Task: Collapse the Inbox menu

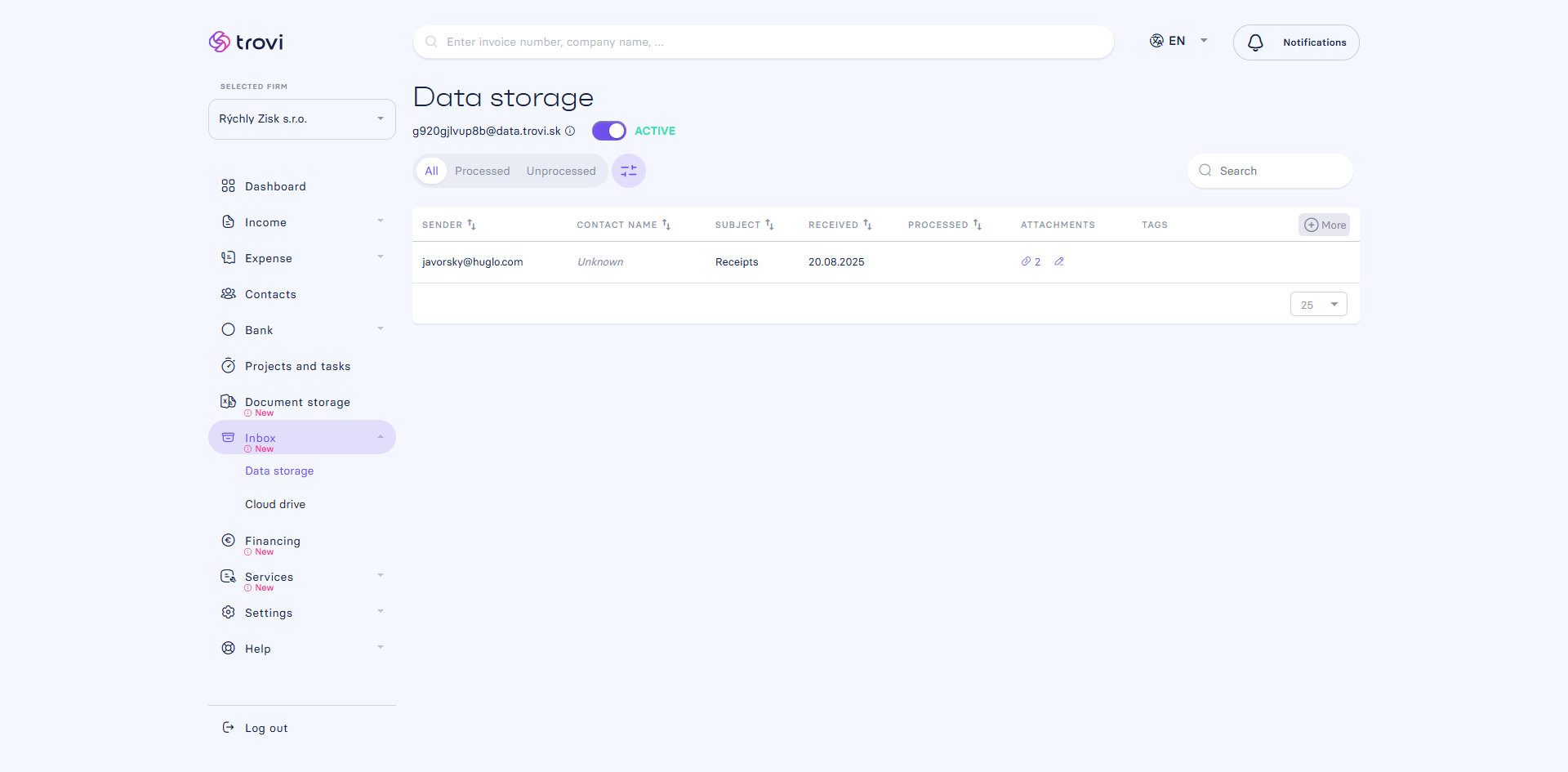Action: (381, 437)
